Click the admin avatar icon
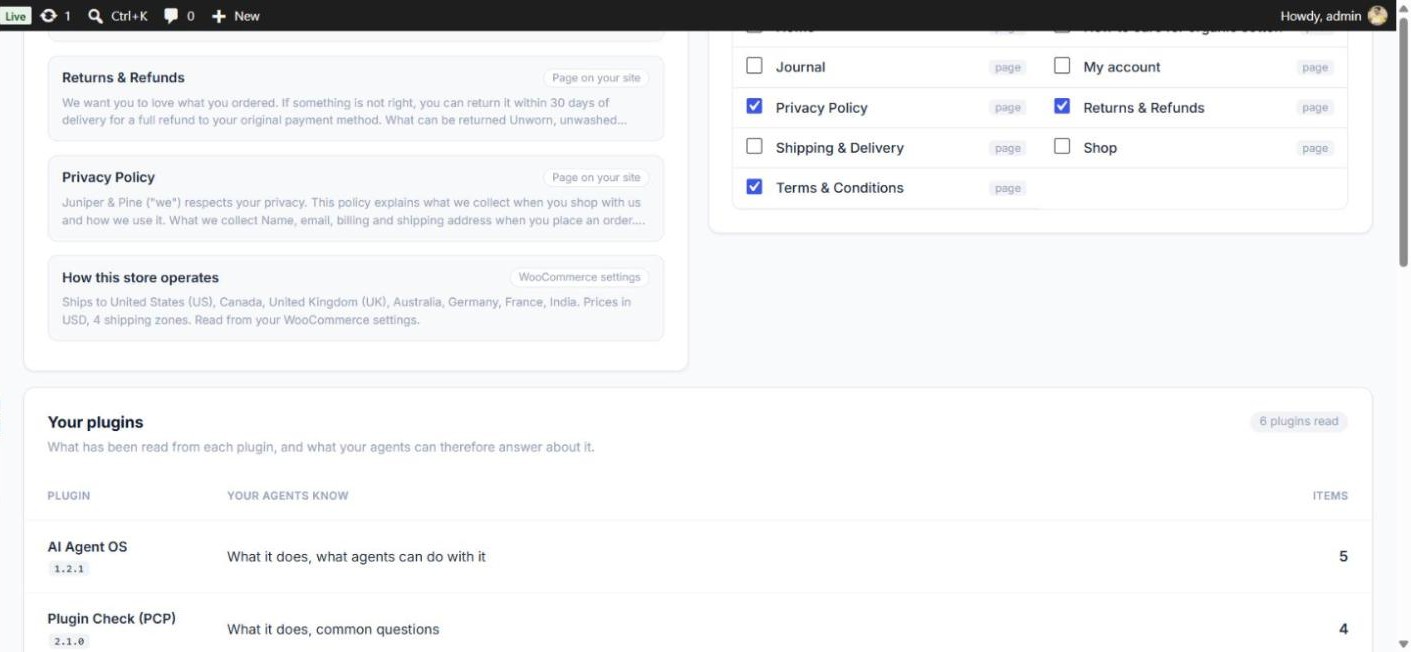 pyautogui.click(x=1378, y=15)
